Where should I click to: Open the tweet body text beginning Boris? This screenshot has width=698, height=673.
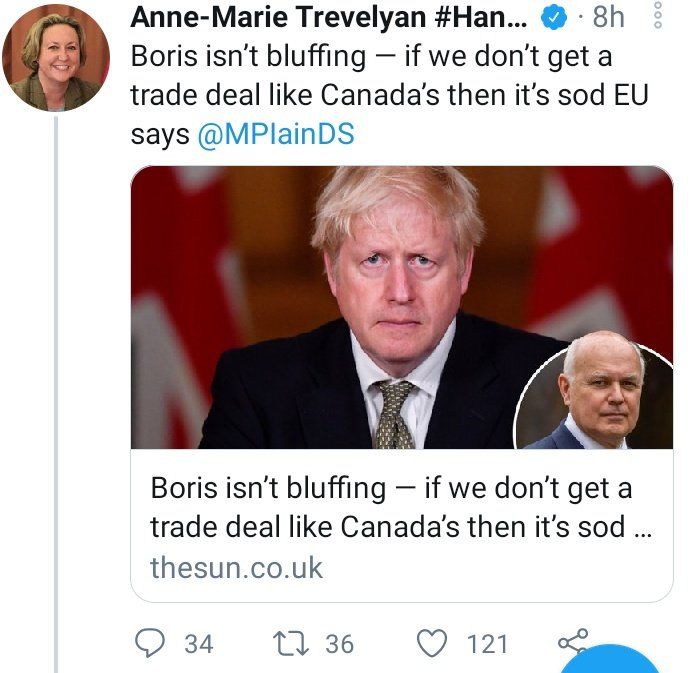(389, 95)
